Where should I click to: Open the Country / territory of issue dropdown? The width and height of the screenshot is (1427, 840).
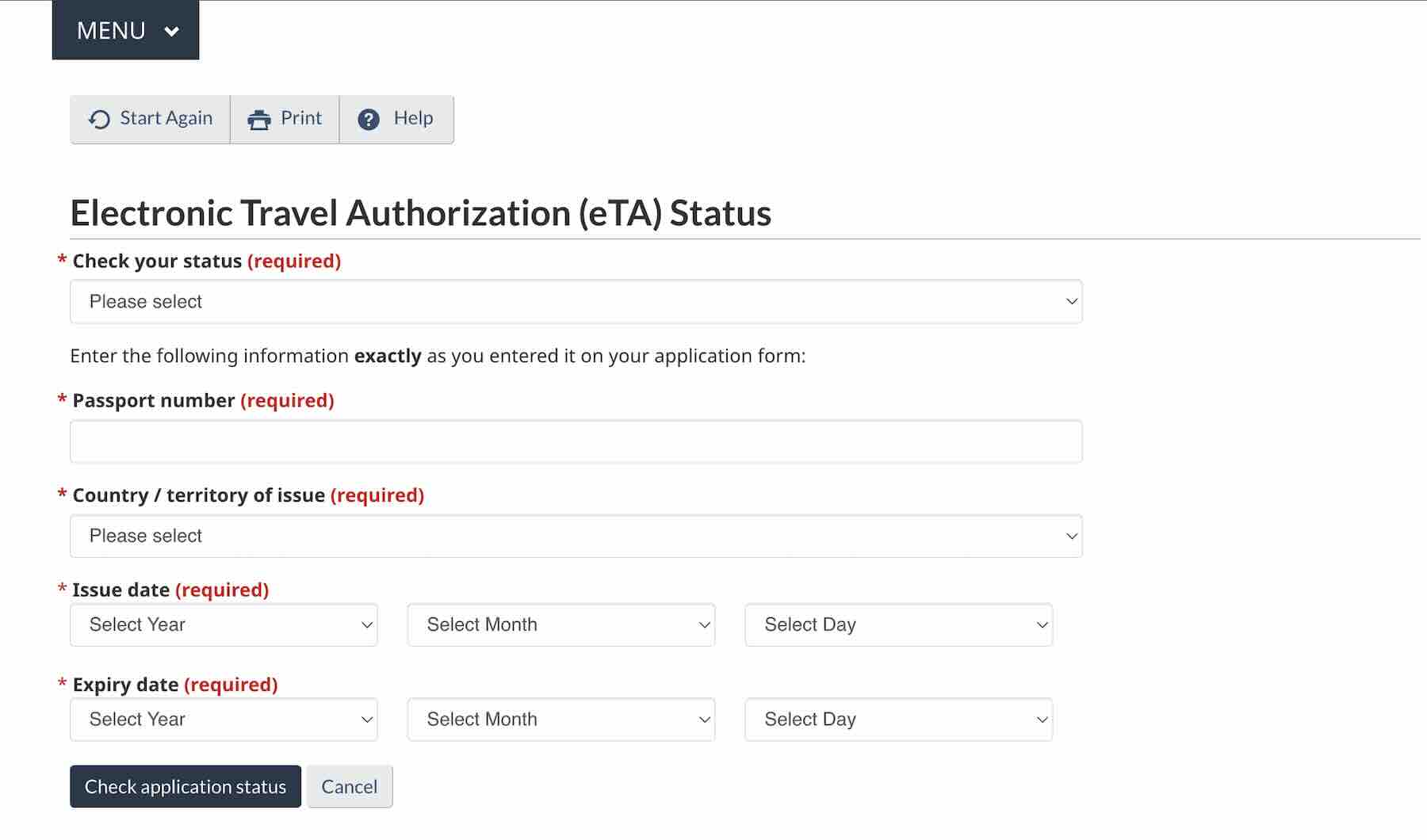point(576,536)
